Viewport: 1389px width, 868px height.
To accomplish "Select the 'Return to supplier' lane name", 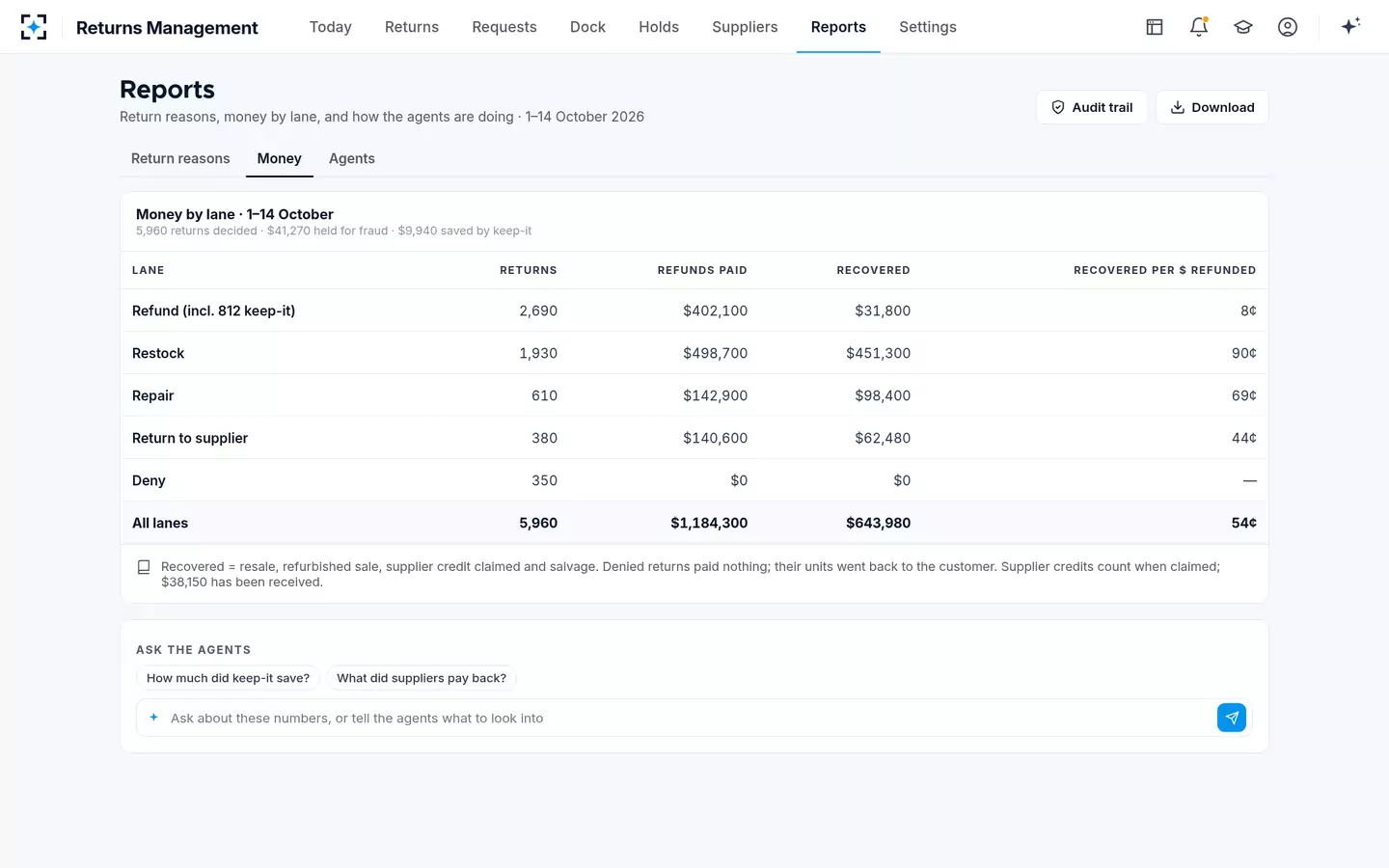I will [190, 438].
